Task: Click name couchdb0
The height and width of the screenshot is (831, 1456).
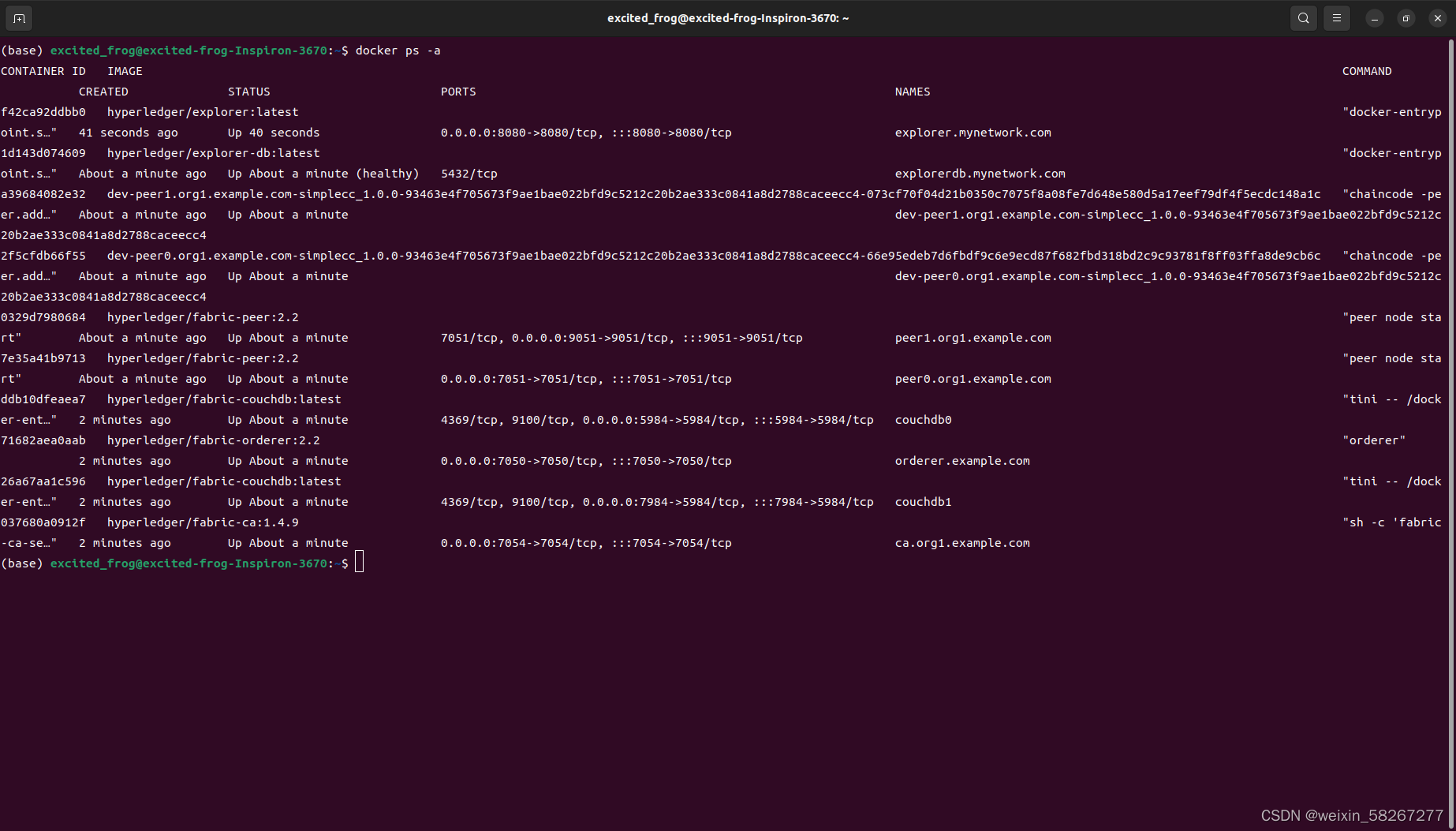Action: tap(924, 420)
